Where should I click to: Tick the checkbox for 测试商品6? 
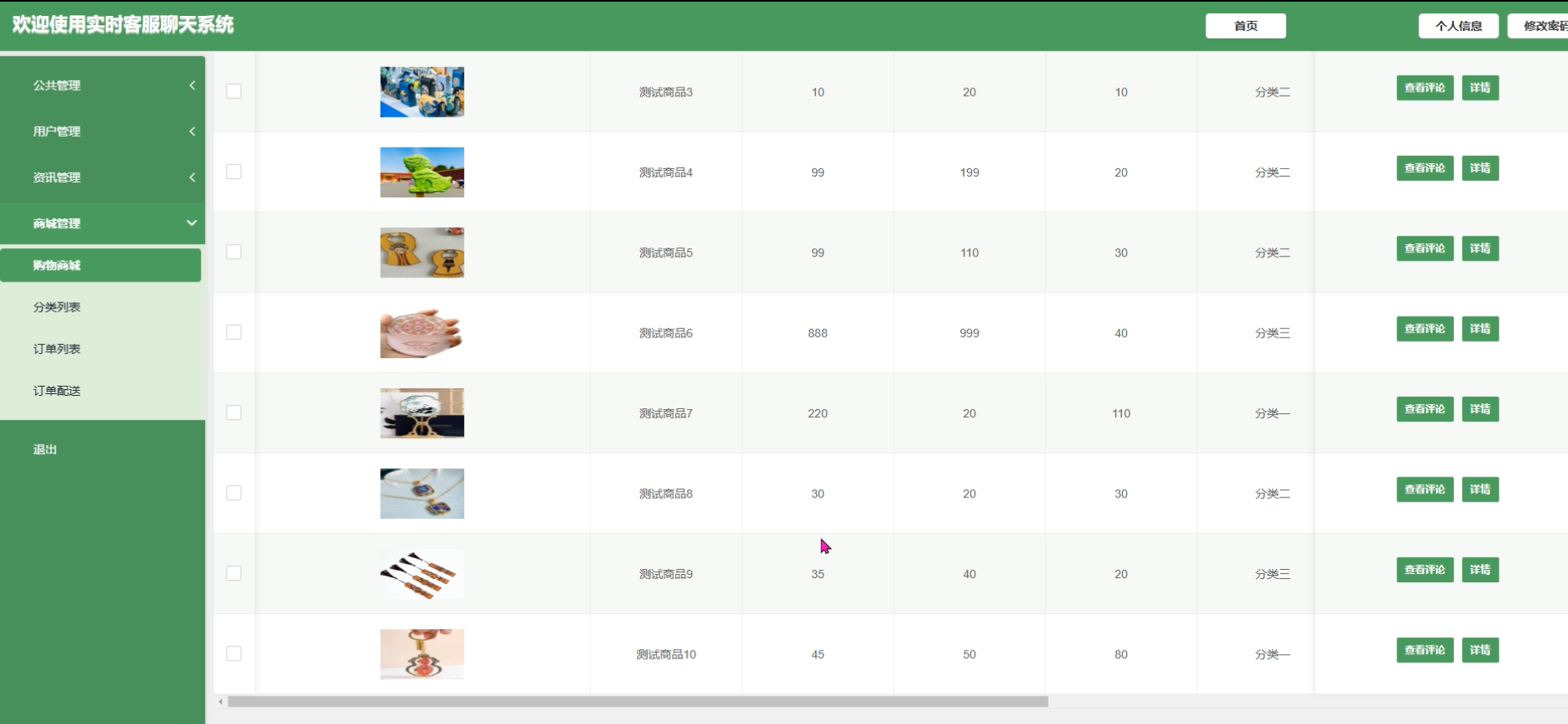pos(233,332)
